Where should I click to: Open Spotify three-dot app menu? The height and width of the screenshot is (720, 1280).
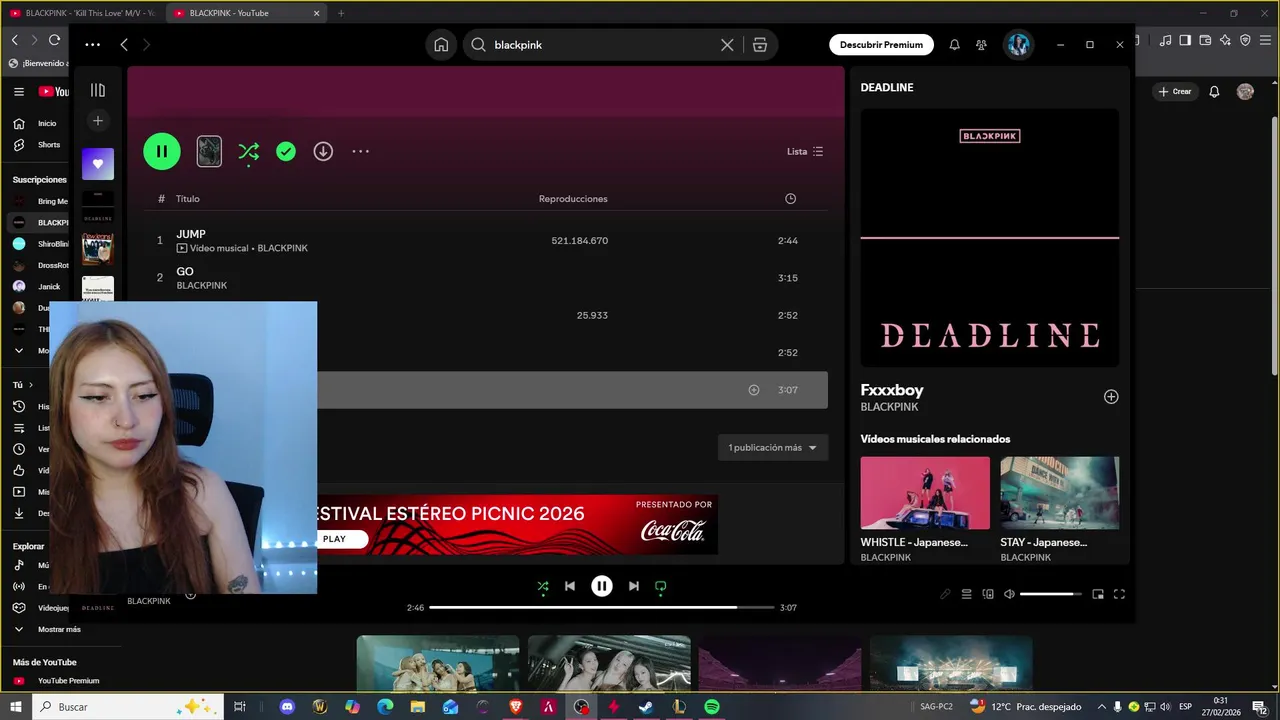coord(92,45)
